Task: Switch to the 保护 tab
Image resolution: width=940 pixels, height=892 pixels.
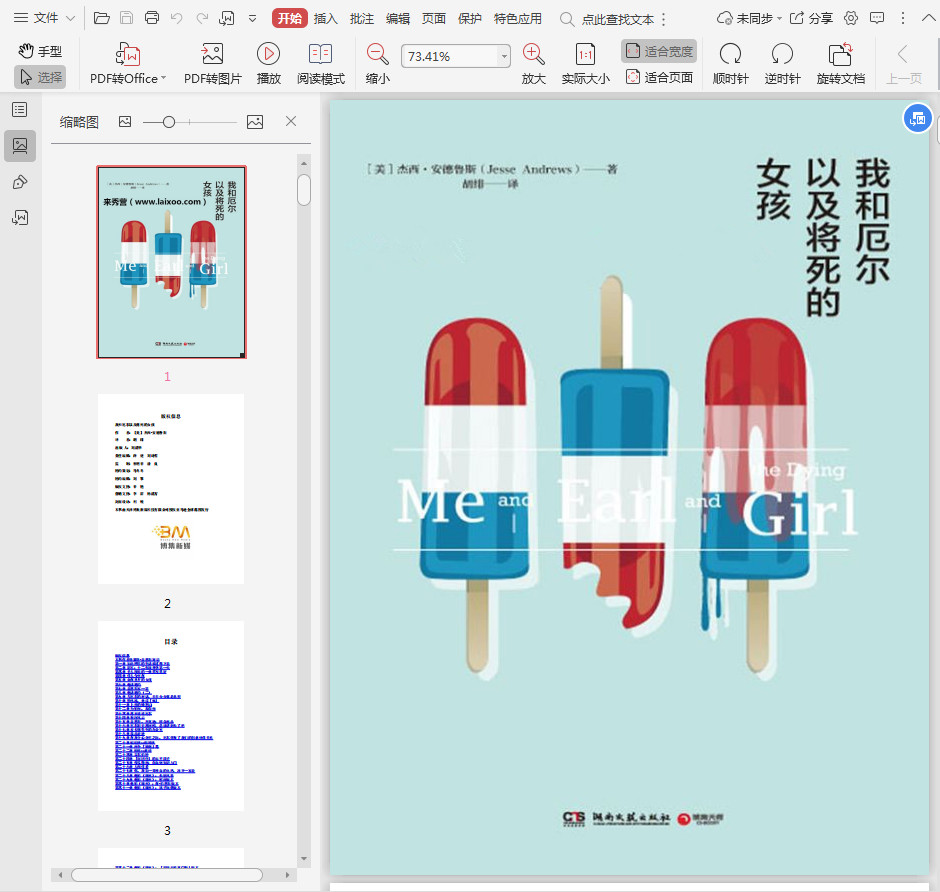Action: coord(469,19)
